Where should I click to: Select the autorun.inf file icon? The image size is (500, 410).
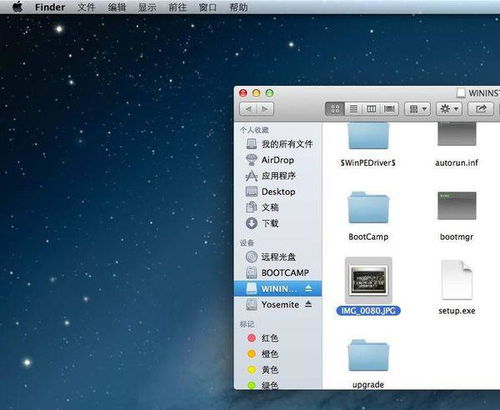pyautogui.click(x=457, y=134)
